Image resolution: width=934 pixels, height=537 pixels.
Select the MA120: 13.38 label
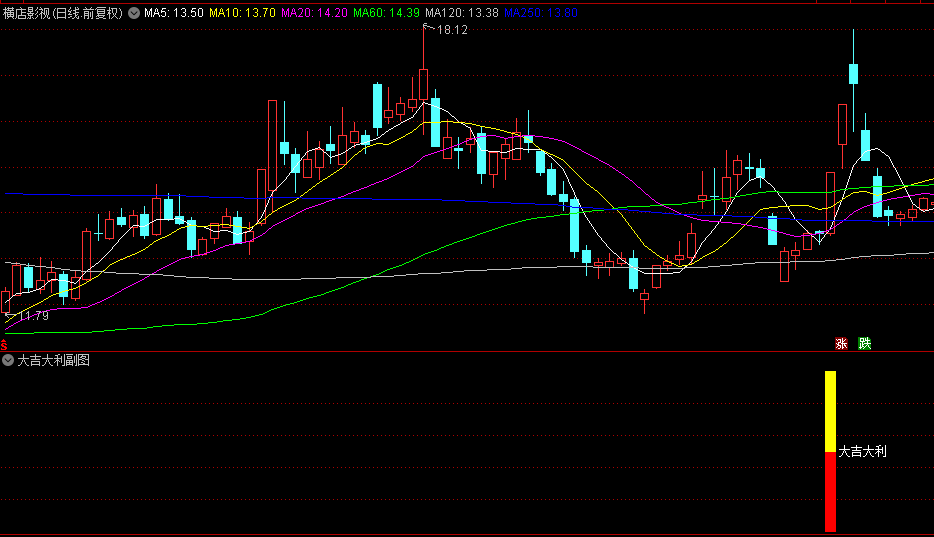point(462,13)
